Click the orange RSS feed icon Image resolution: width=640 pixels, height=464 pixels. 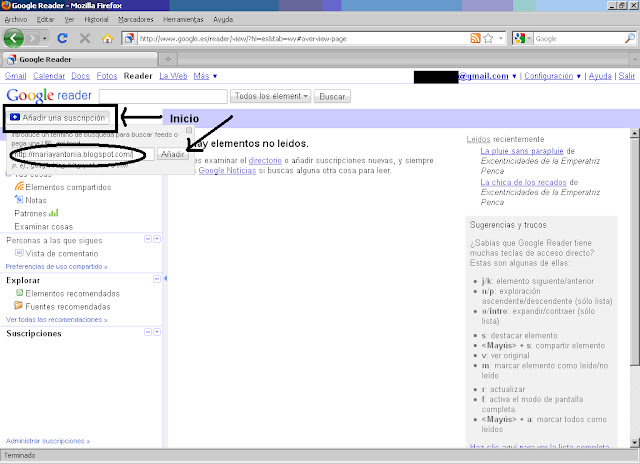coord(475,38)
